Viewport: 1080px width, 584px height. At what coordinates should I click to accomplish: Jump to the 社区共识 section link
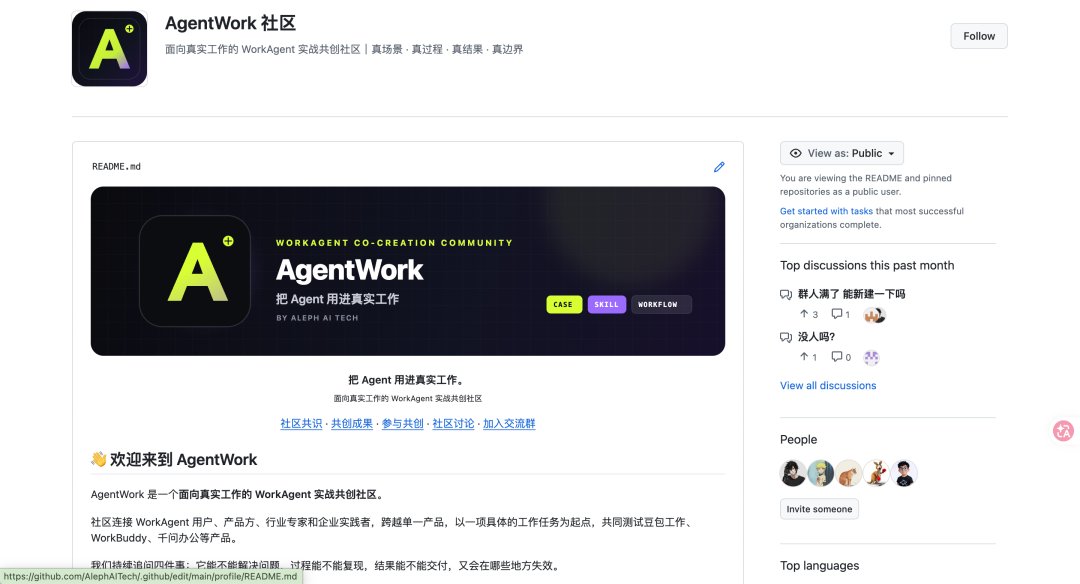point(301,424)
